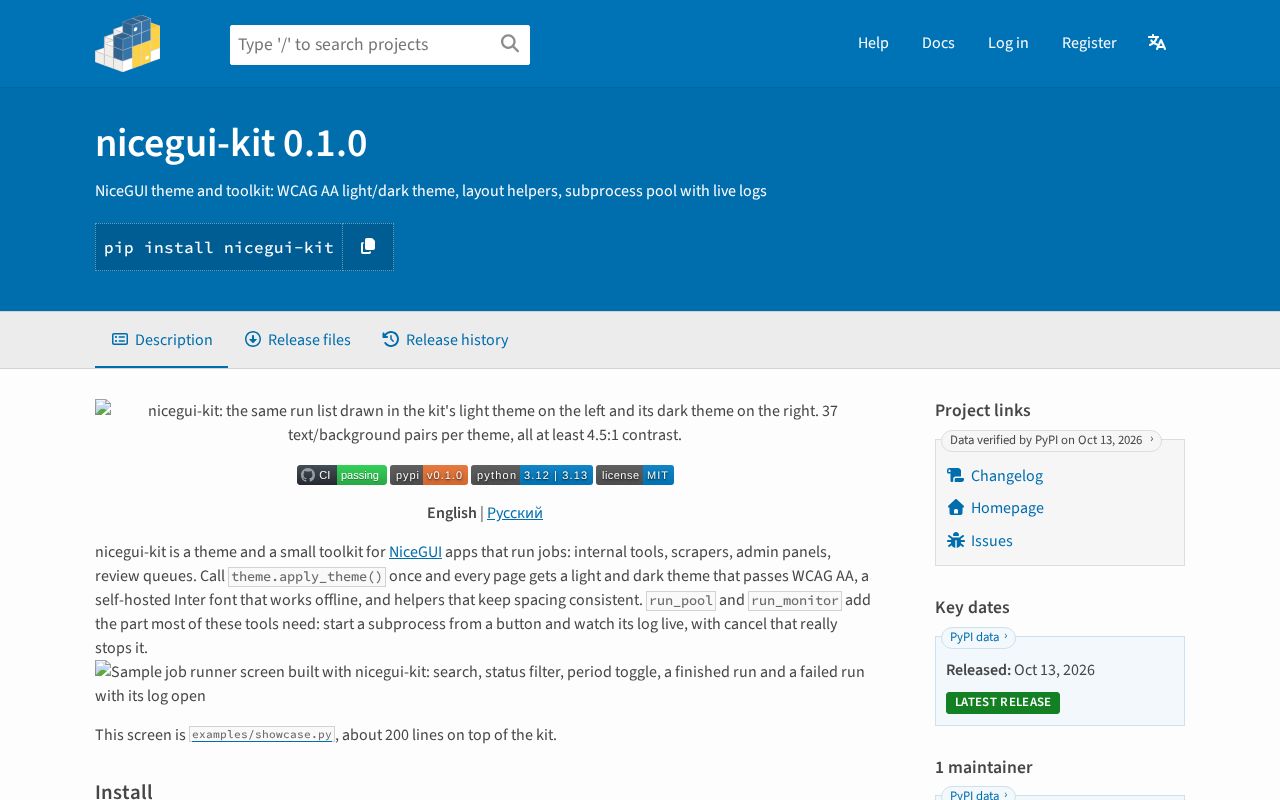
Task: Click the pypi v0.1.0 badge
Action: click(x=429, y=475)
